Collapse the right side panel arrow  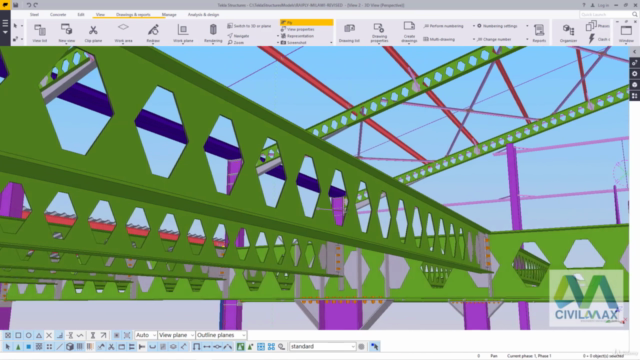635,52
